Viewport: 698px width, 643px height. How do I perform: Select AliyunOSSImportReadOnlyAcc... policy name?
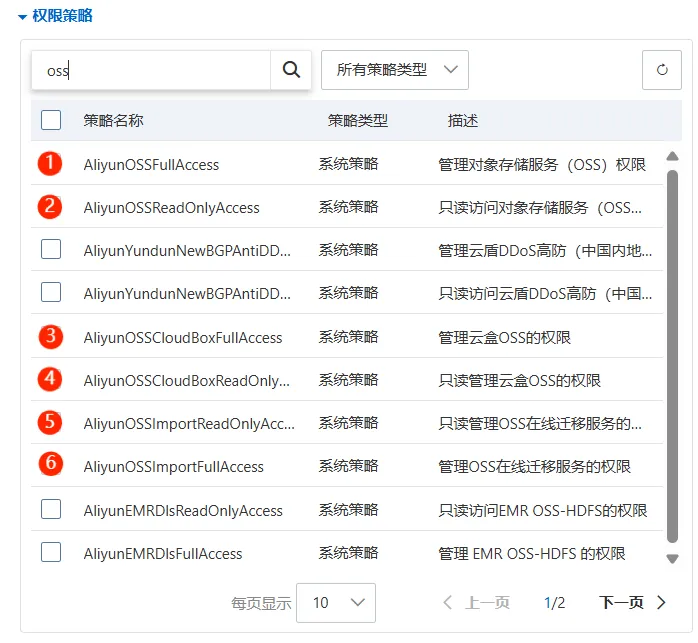click(189, 424)
